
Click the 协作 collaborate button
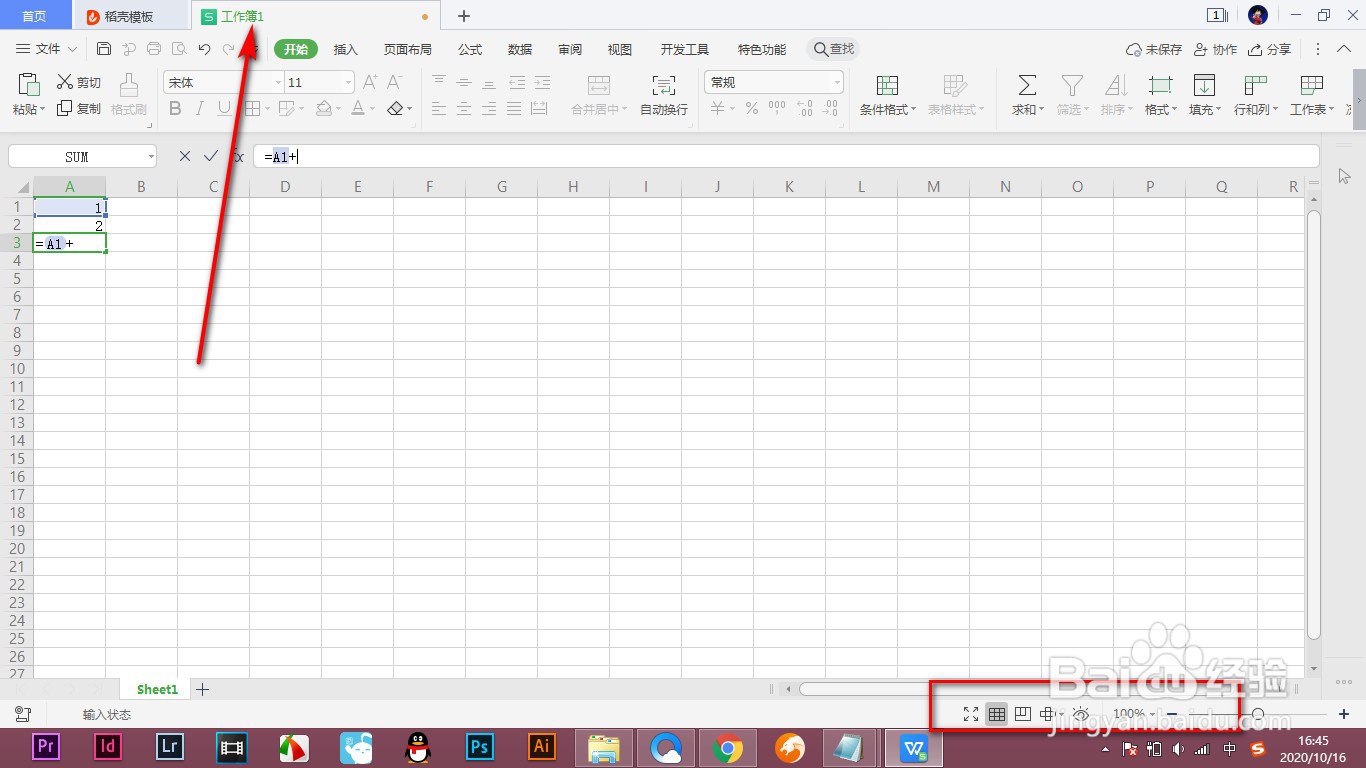1216,49
